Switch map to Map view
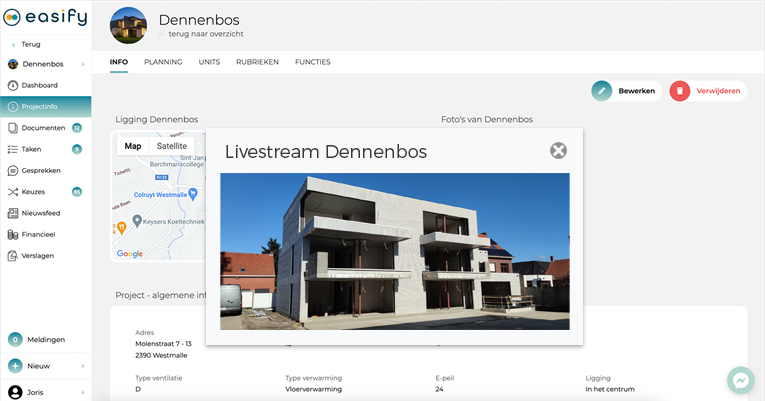This screenshot has height=401, width=765. [132, 146]
